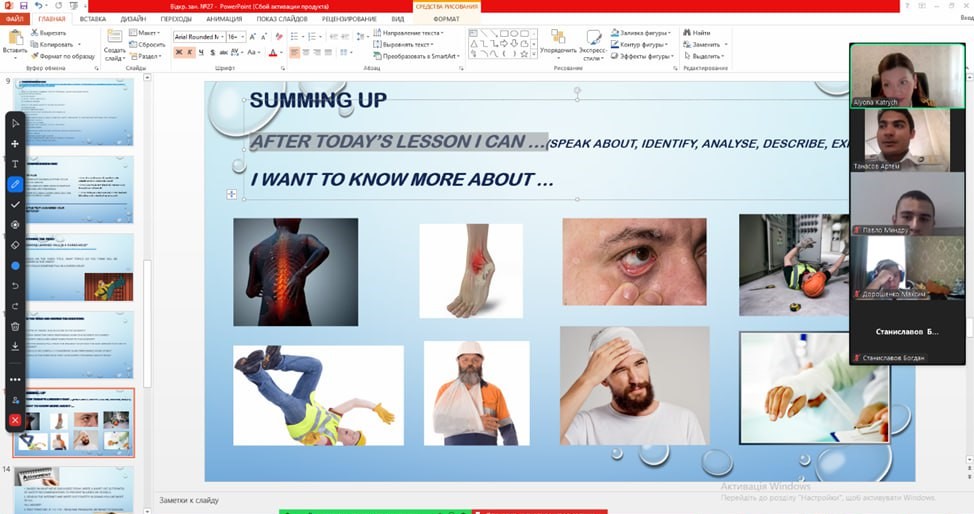974x514 pixels.
Task: Open Выровнять текст dropdown
Action: click(403, 44)
